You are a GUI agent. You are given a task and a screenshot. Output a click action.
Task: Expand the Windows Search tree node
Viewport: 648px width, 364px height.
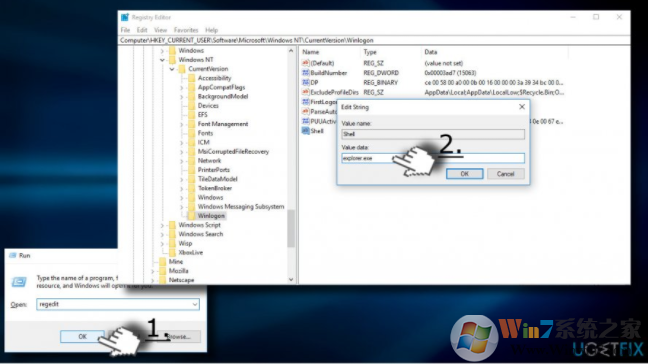[x=162, y=234]
